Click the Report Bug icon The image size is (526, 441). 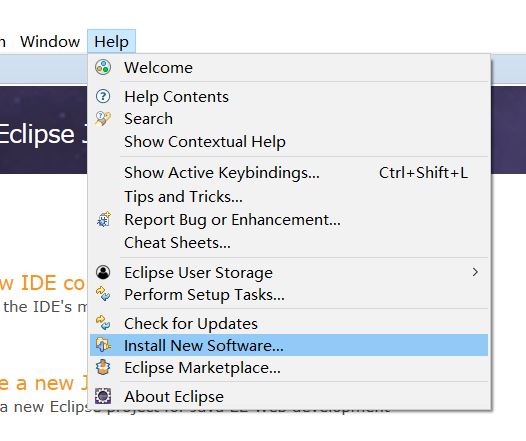pos(104,220)
